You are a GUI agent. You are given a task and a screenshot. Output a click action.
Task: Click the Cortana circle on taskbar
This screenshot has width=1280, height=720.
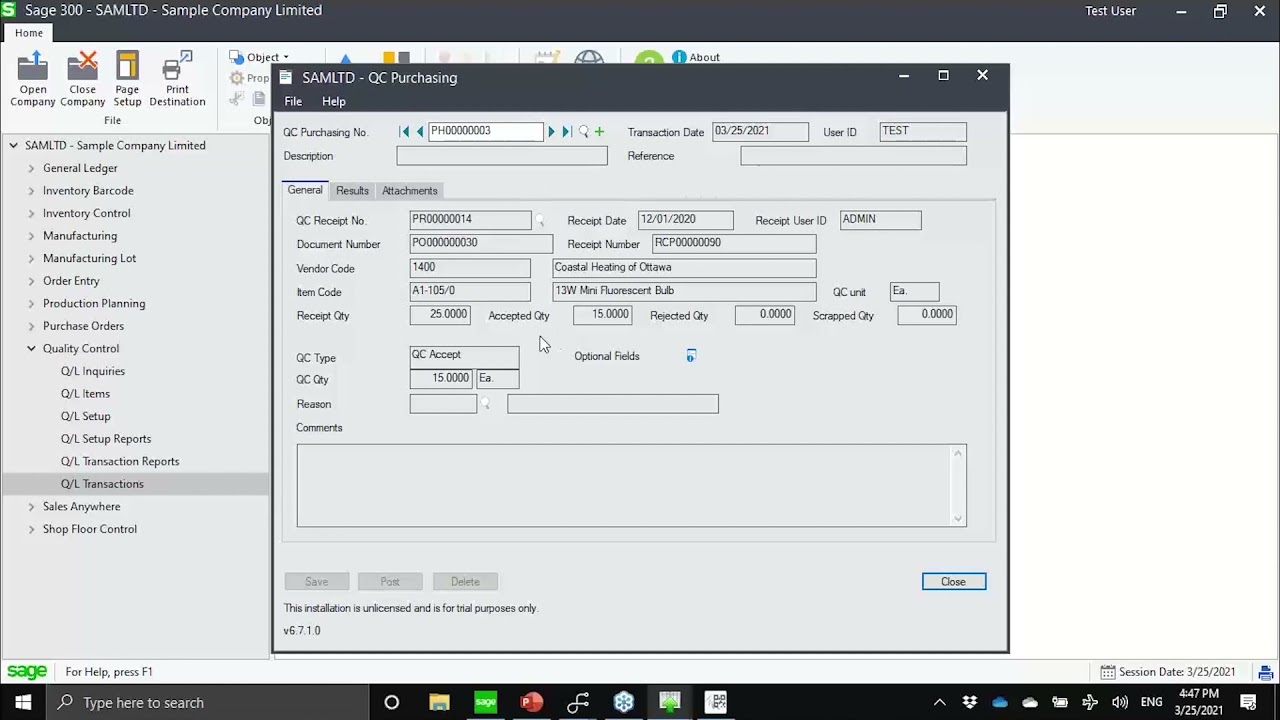click(392, 702)
